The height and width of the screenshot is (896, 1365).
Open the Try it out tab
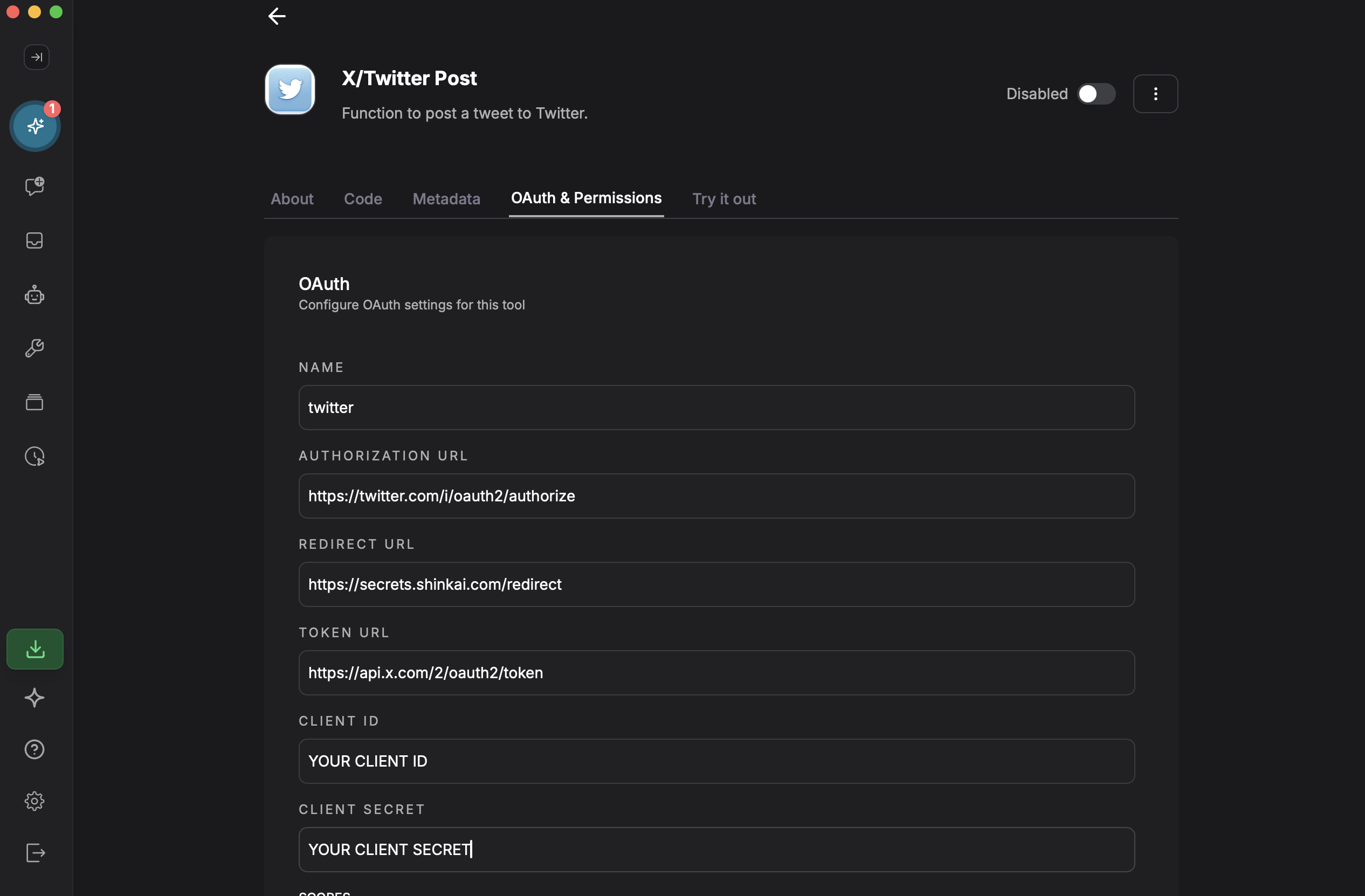[724, 199]
